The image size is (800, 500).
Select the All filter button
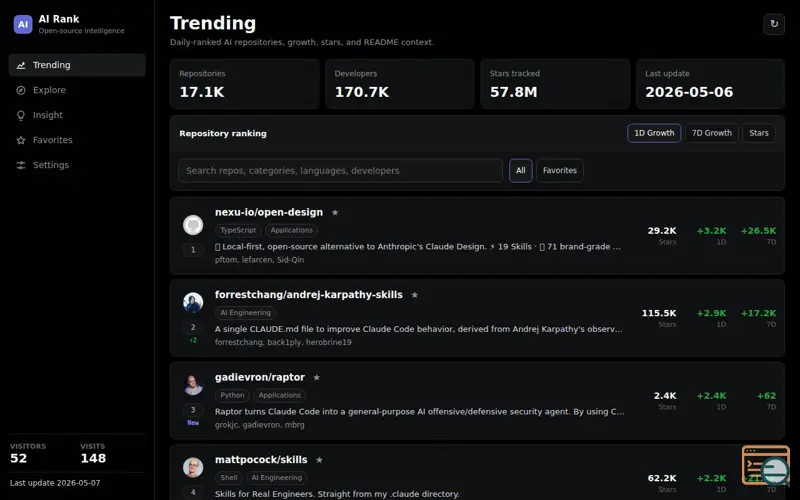coord(520,170)
